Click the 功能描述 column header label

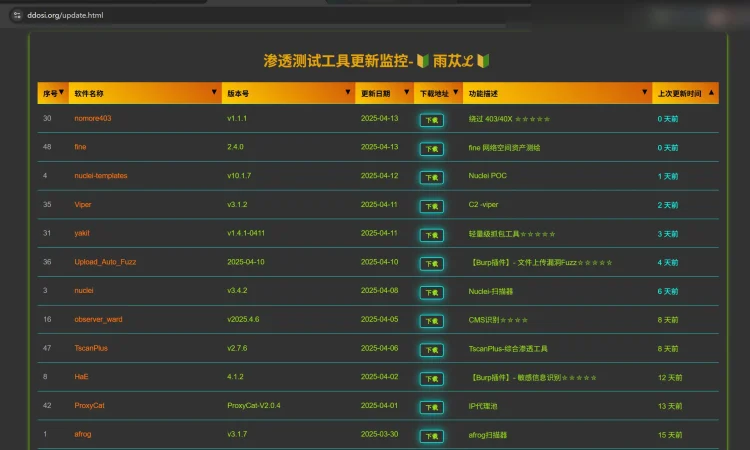pos(483,93)
